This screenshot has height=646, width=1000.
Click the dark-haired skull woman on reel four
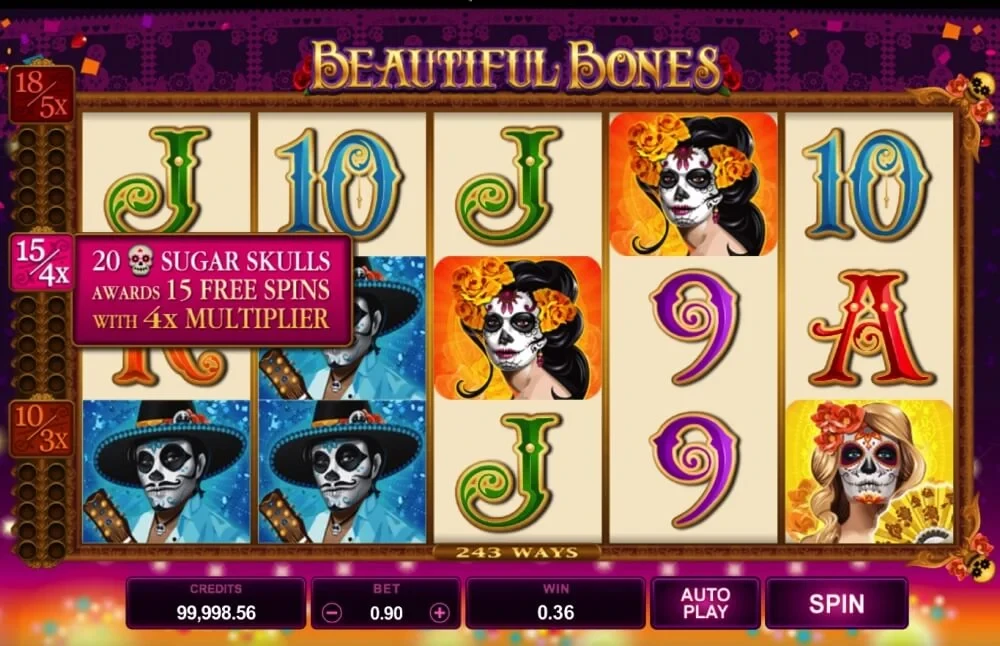pos(693,185)
